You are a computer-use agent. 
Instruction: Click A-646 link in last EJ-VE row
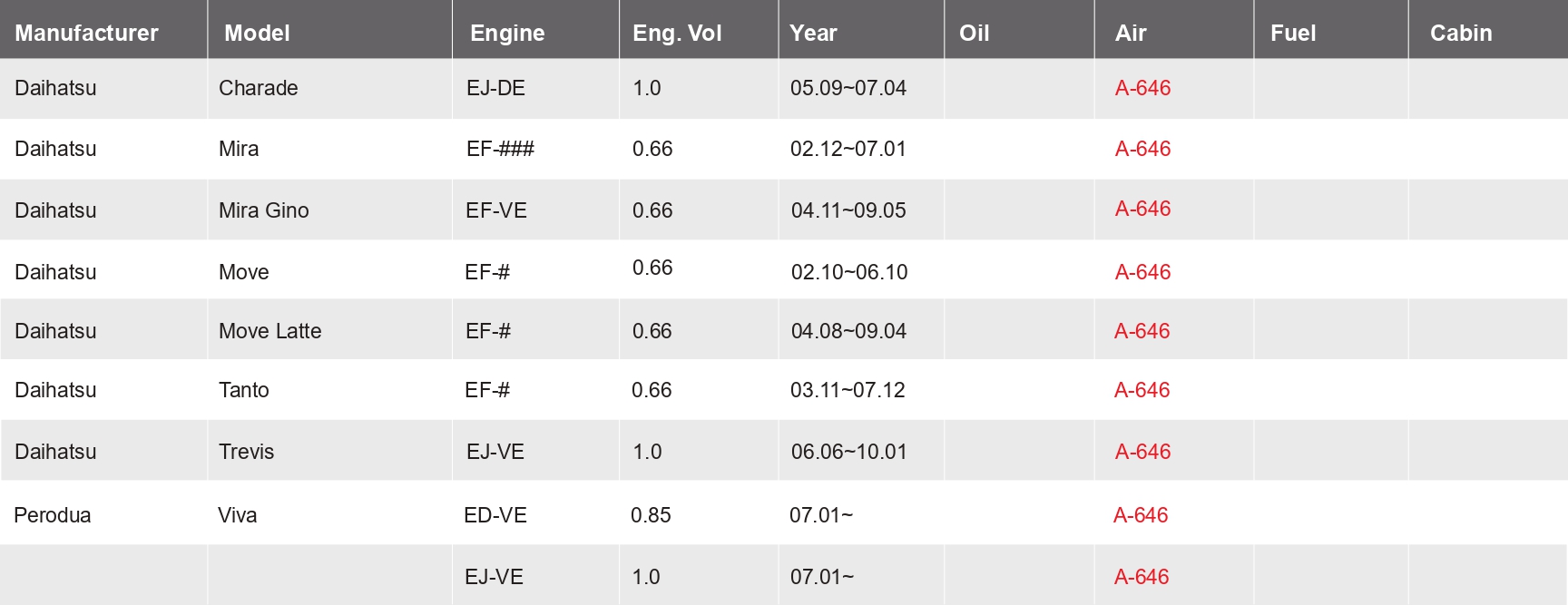[1142, 577]
